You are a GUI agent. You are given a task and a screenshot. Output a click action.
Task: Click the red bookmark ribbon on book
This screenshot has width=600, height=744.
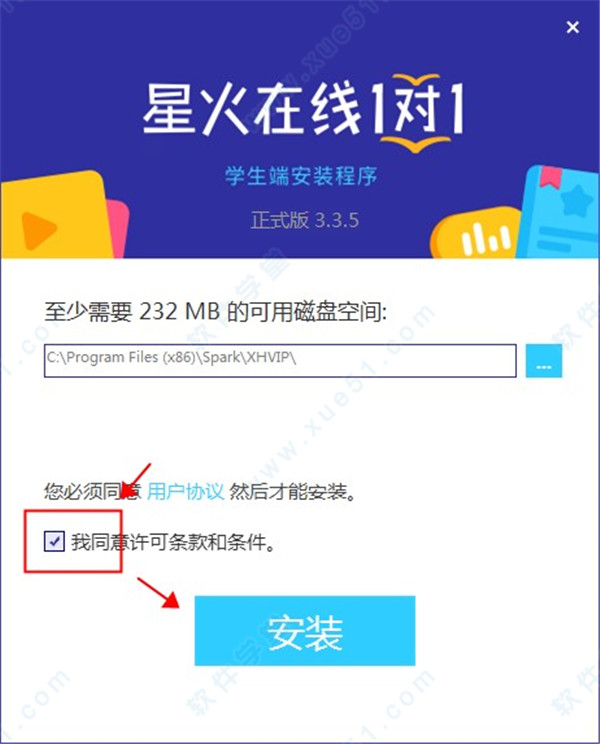(550, 179)
